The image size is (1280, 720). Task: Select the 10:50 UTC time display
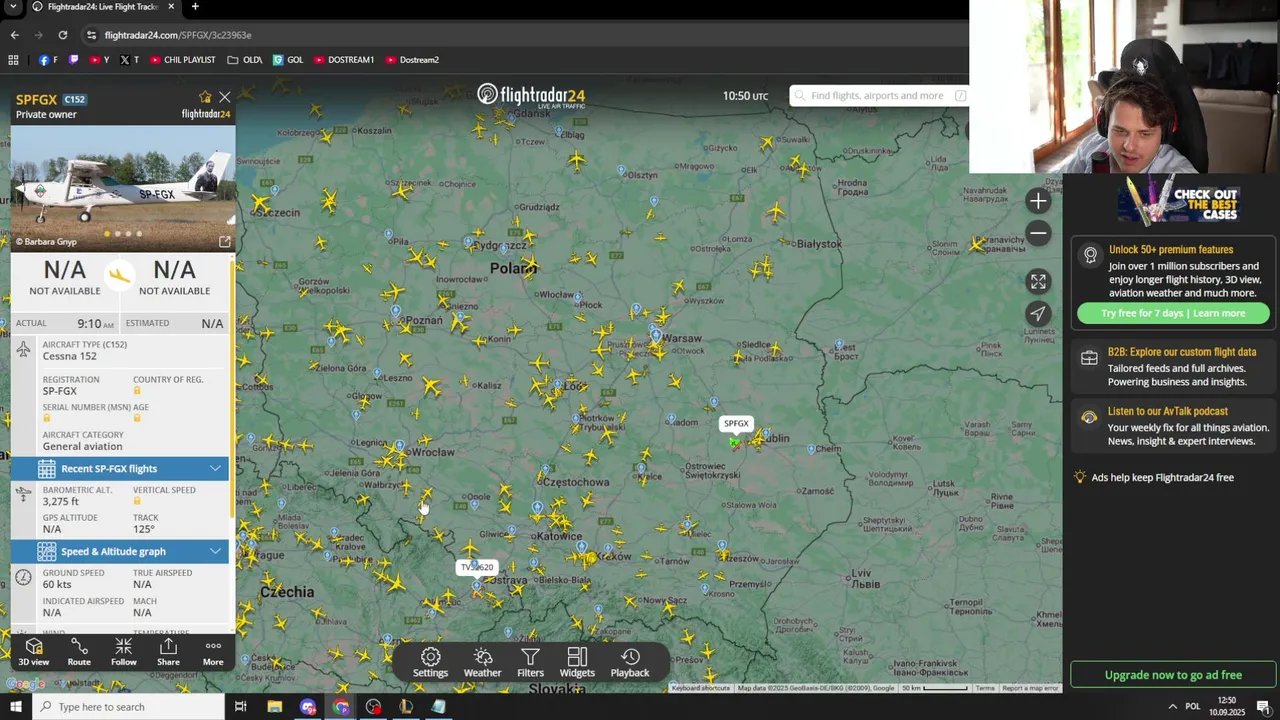[746, 96]
